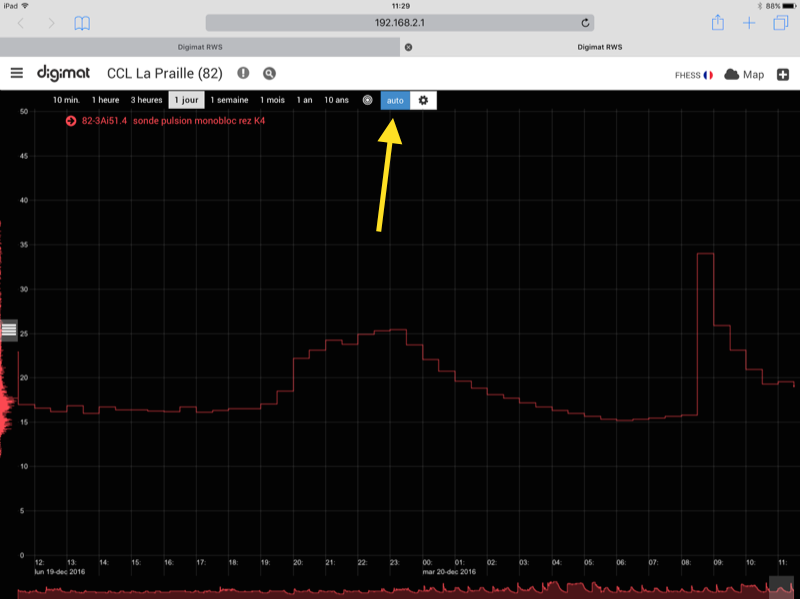
Task: Open Safari bookmarks book icon
Action: click(x=82, y=23)
